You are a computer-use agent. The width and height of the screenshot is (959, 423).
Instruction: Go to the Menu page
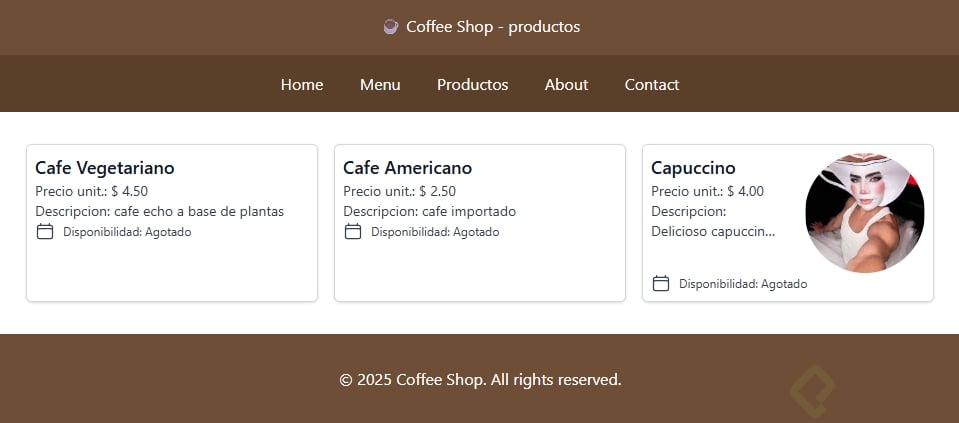(x=380, y=85)
